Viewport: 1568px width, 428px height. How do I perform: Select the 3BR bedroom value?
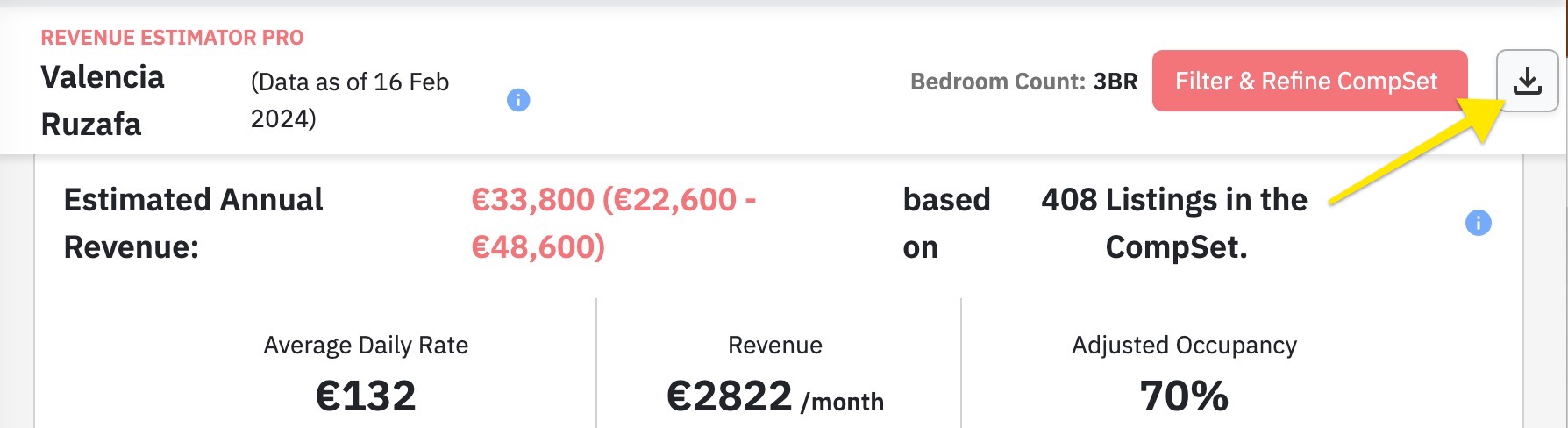(x=1115, y=82)
